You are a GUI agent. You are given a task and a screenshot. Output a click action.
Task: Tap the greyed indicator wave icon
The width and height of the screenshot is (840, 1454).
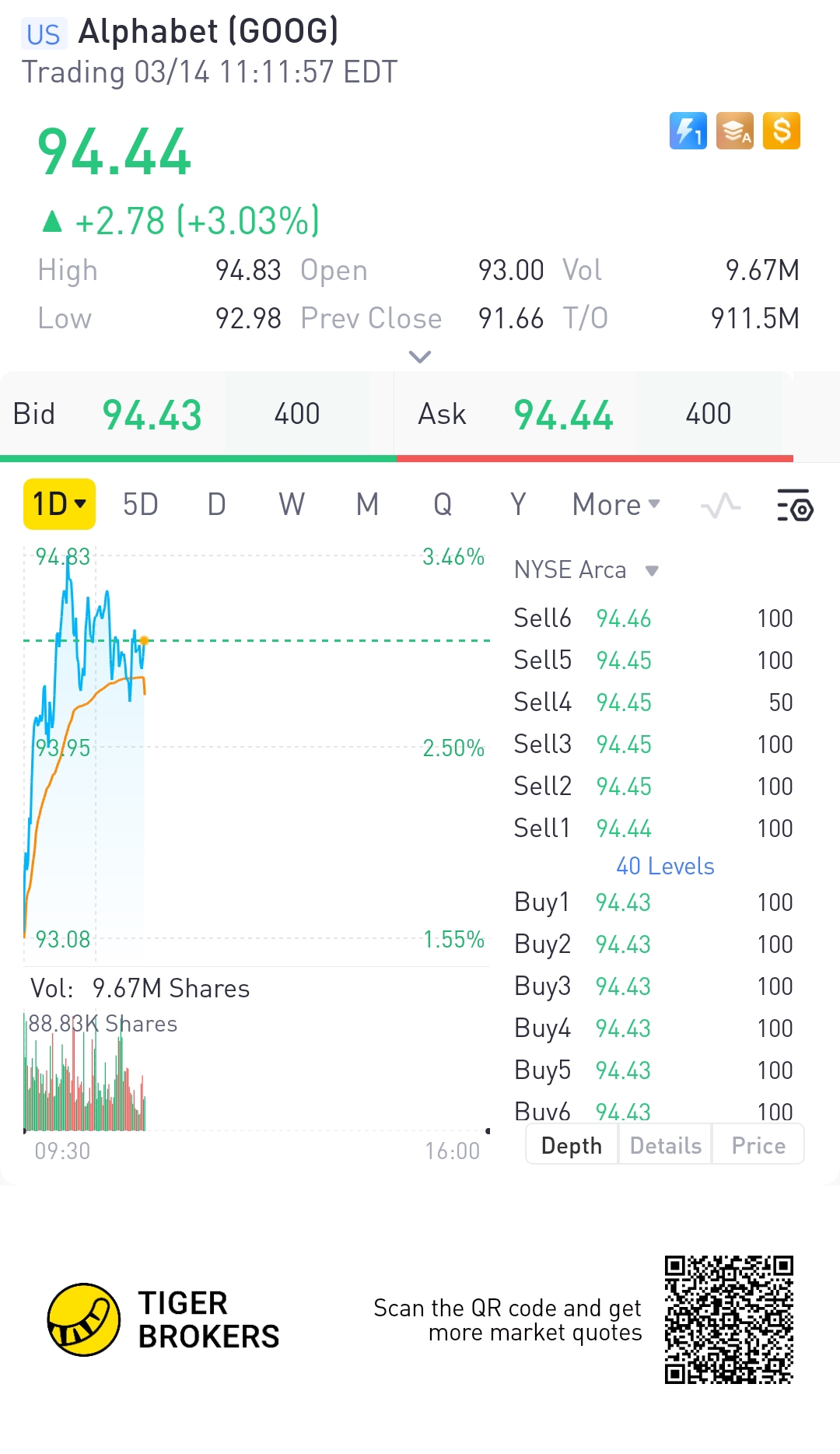pos(720,506)
